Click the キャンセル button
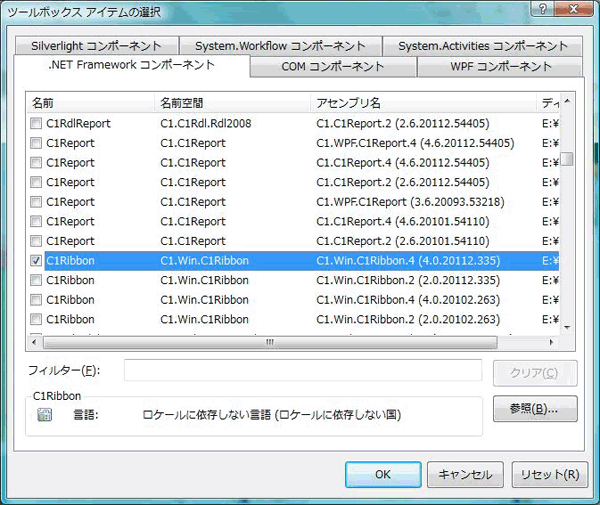The width and height of the screenshot is (600, 505). tap(465, 474)
